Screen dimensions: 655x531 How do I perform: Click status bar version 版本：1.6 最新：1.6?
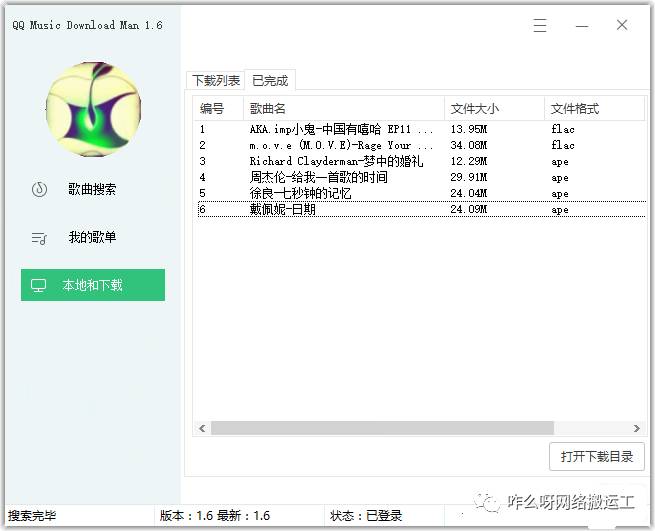pos(215,516)
